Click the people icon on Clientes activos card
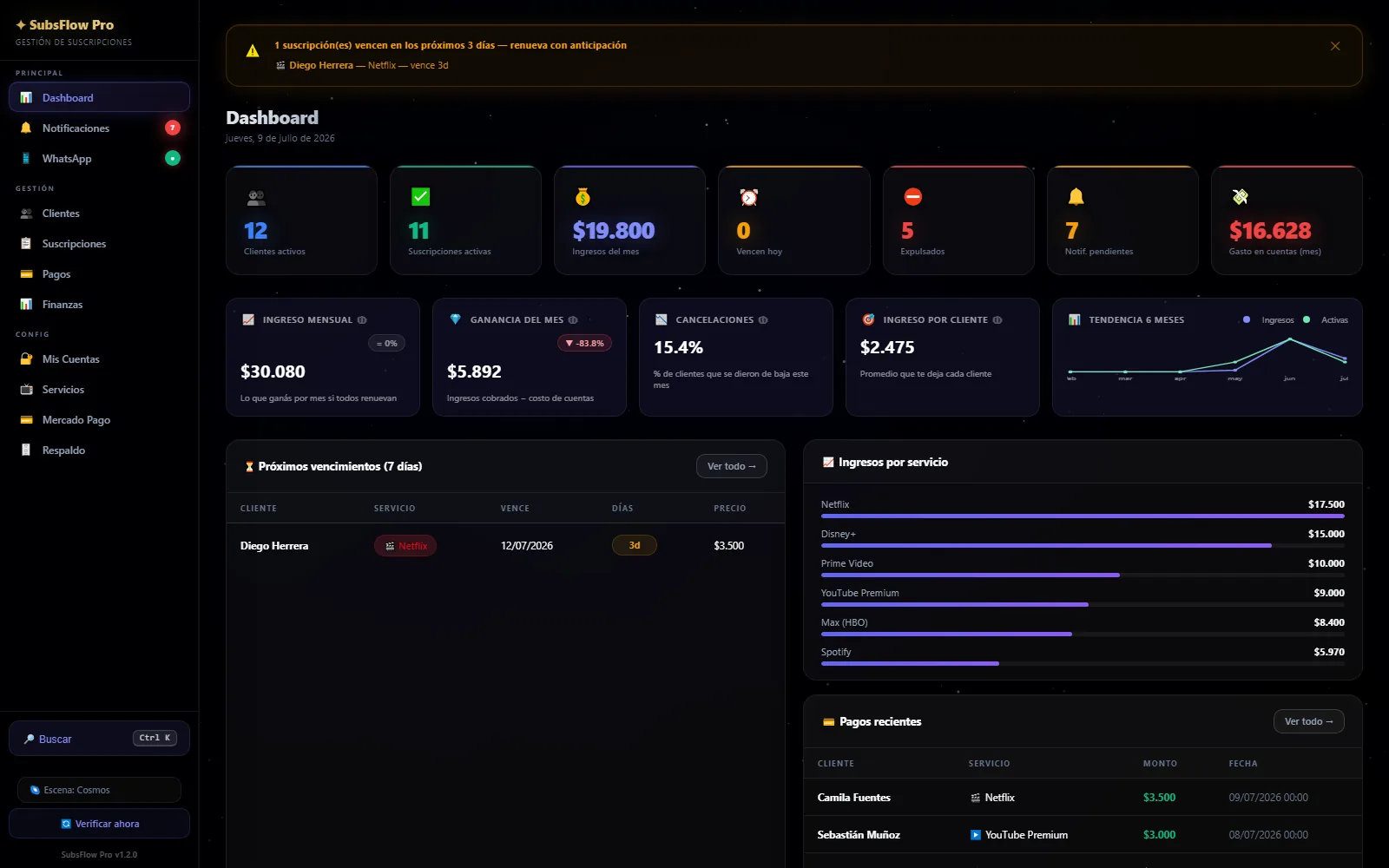The height and width of the screenshot is (868, 1389). [256, 197]
